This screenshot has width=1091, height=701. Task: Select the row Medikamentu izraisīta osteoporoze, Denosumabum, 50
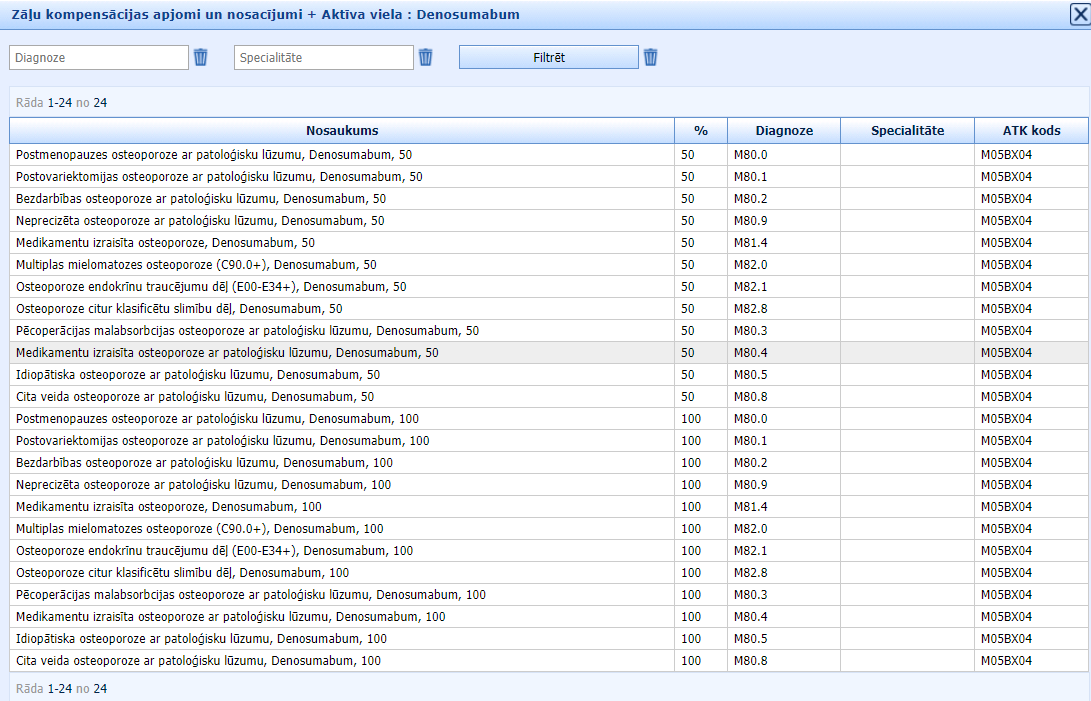click(x=165, y=243)
